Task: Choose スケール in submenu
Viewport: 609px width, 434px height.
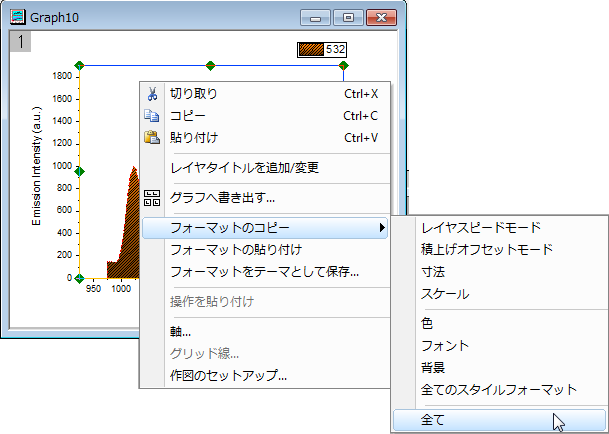Action: coord(499,294)
